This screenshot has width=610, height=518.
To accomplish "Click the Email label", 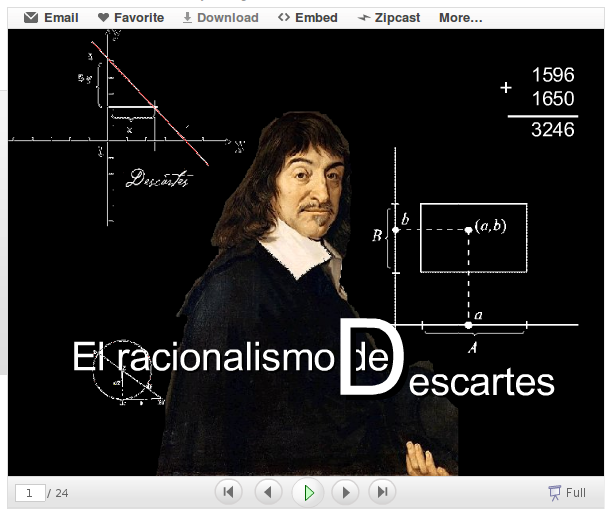I will click(x=61, y=18).
